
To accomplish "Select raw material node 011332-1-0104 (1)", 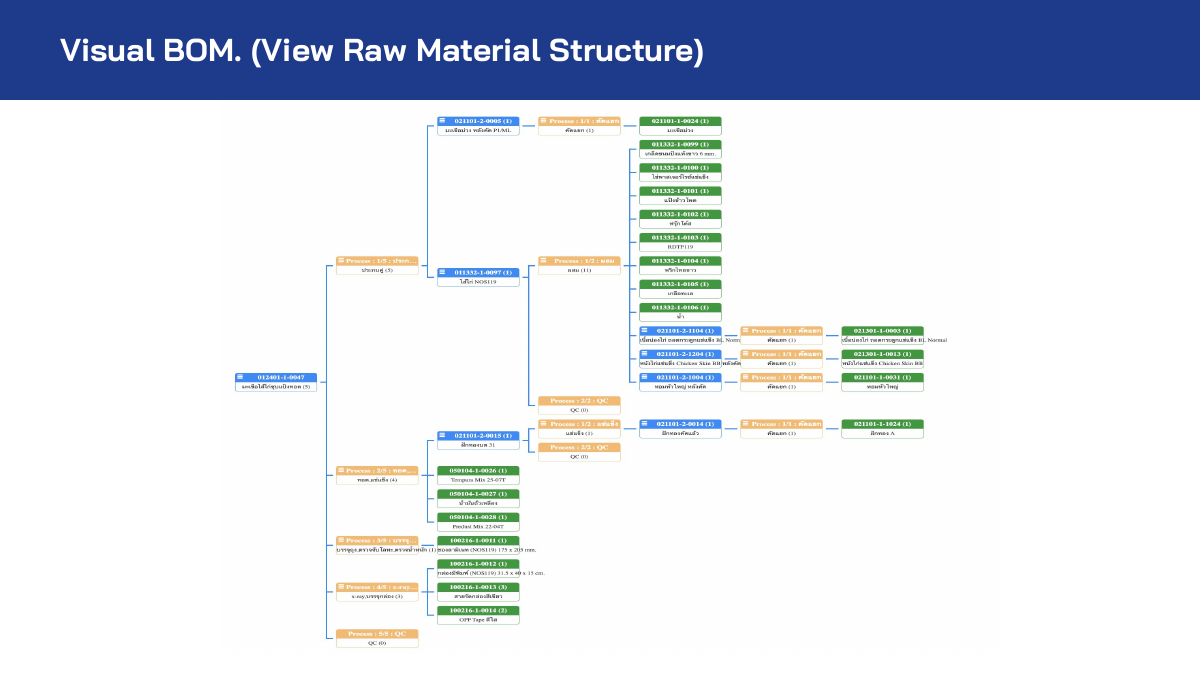I will click(x=680, y=265).
